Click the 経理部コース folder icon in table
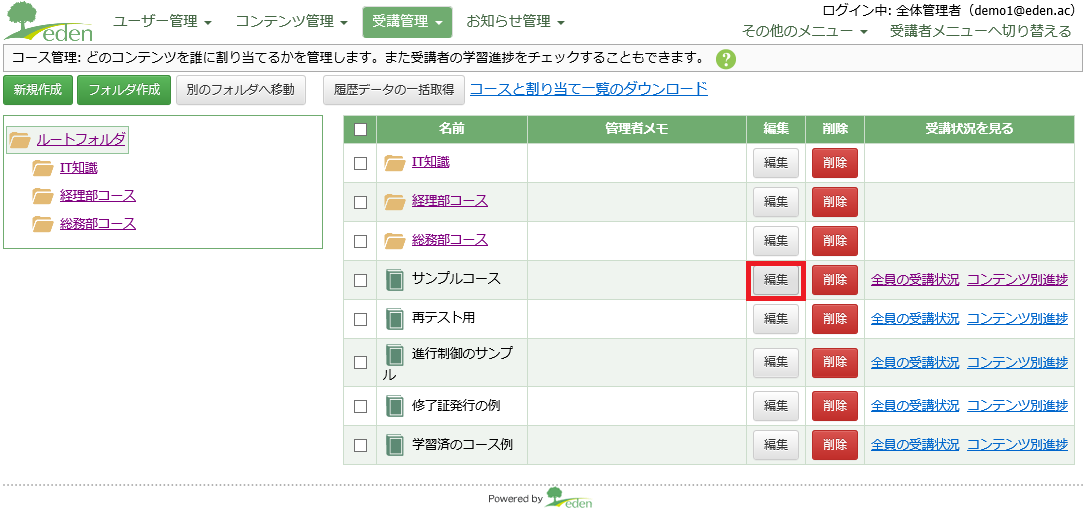The width and height of the screenshot is (1086, 529). coord(395,202)
